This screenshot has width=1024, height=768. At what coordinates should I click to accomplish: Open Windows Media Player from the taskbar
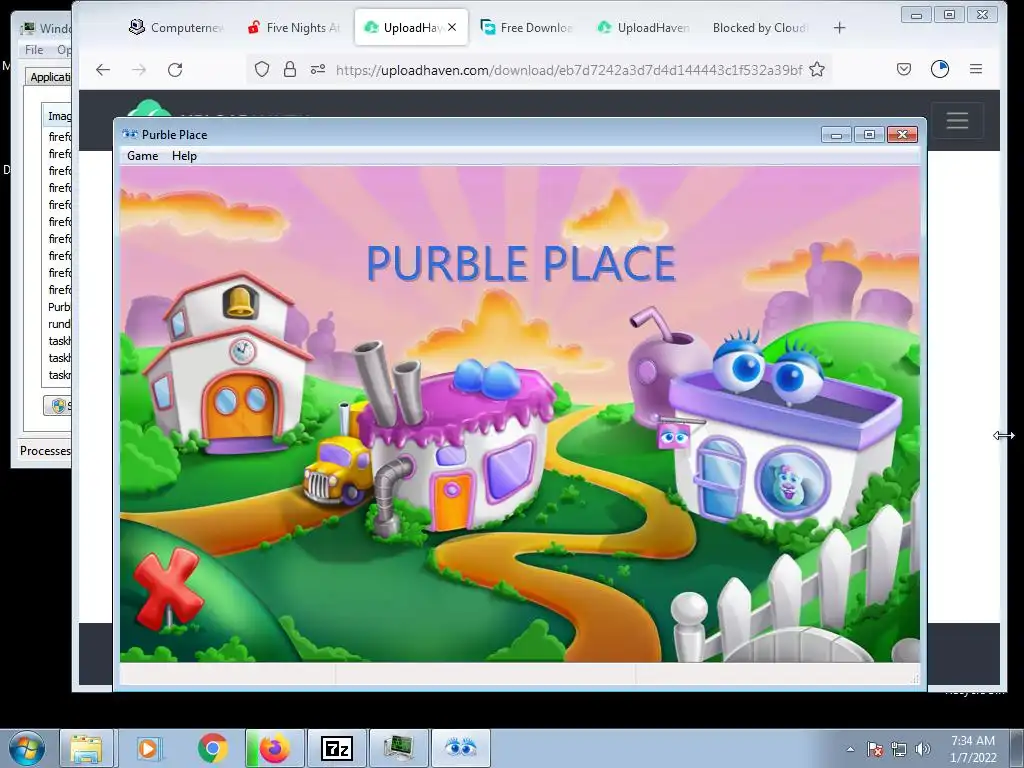pos(149,748)
